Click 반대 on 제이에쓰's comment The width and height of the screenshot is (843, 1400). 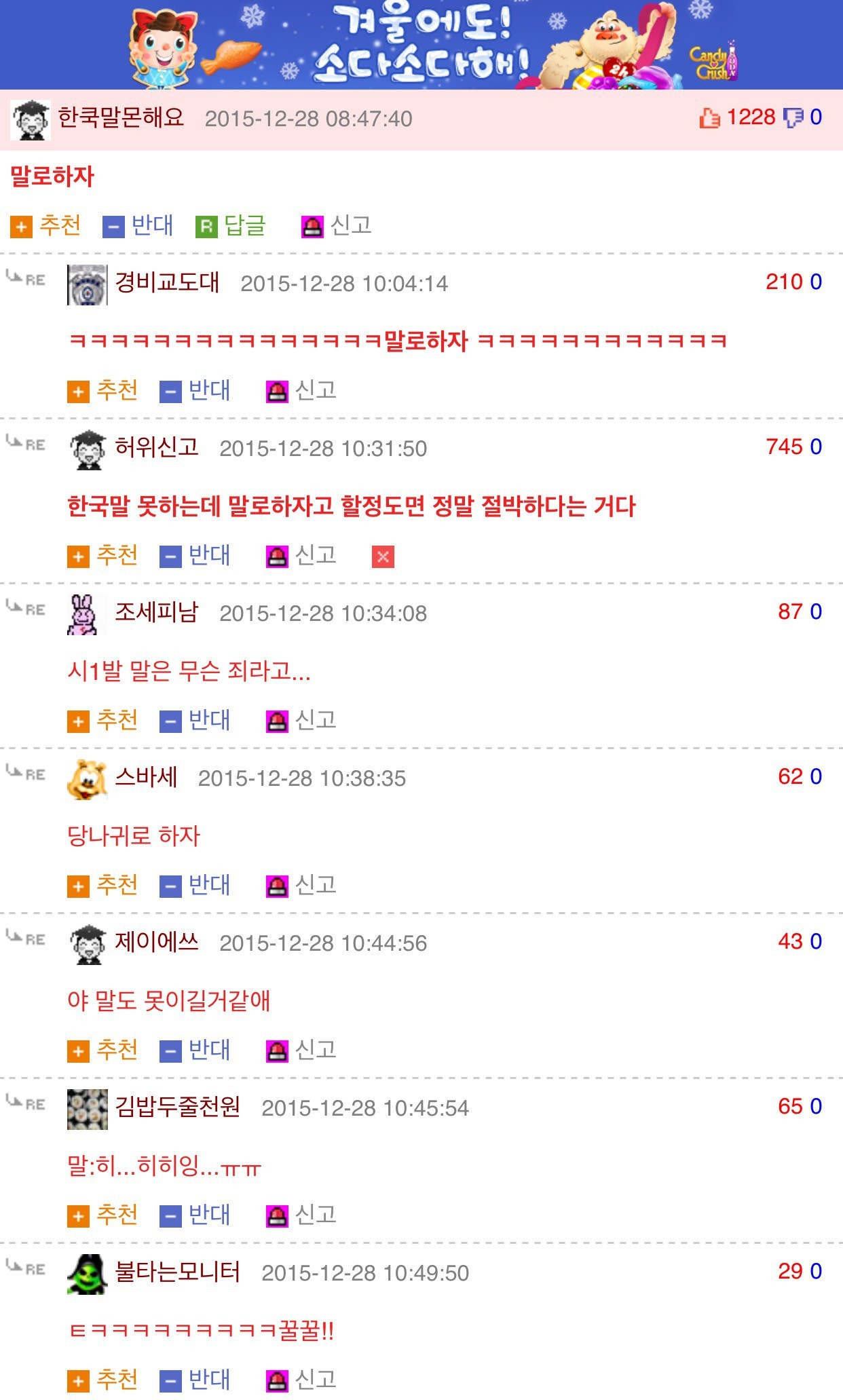coord(195,1051)
